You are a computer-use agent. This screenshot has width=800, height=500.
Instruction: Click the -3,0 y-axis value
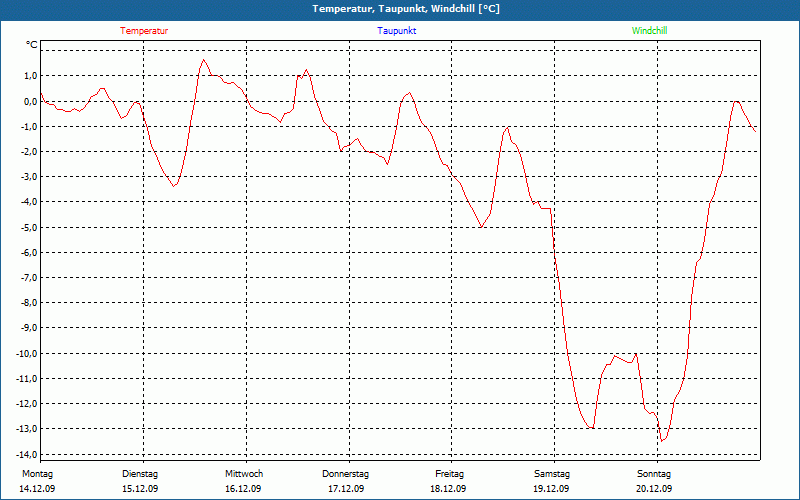click(x=29, y=177)
